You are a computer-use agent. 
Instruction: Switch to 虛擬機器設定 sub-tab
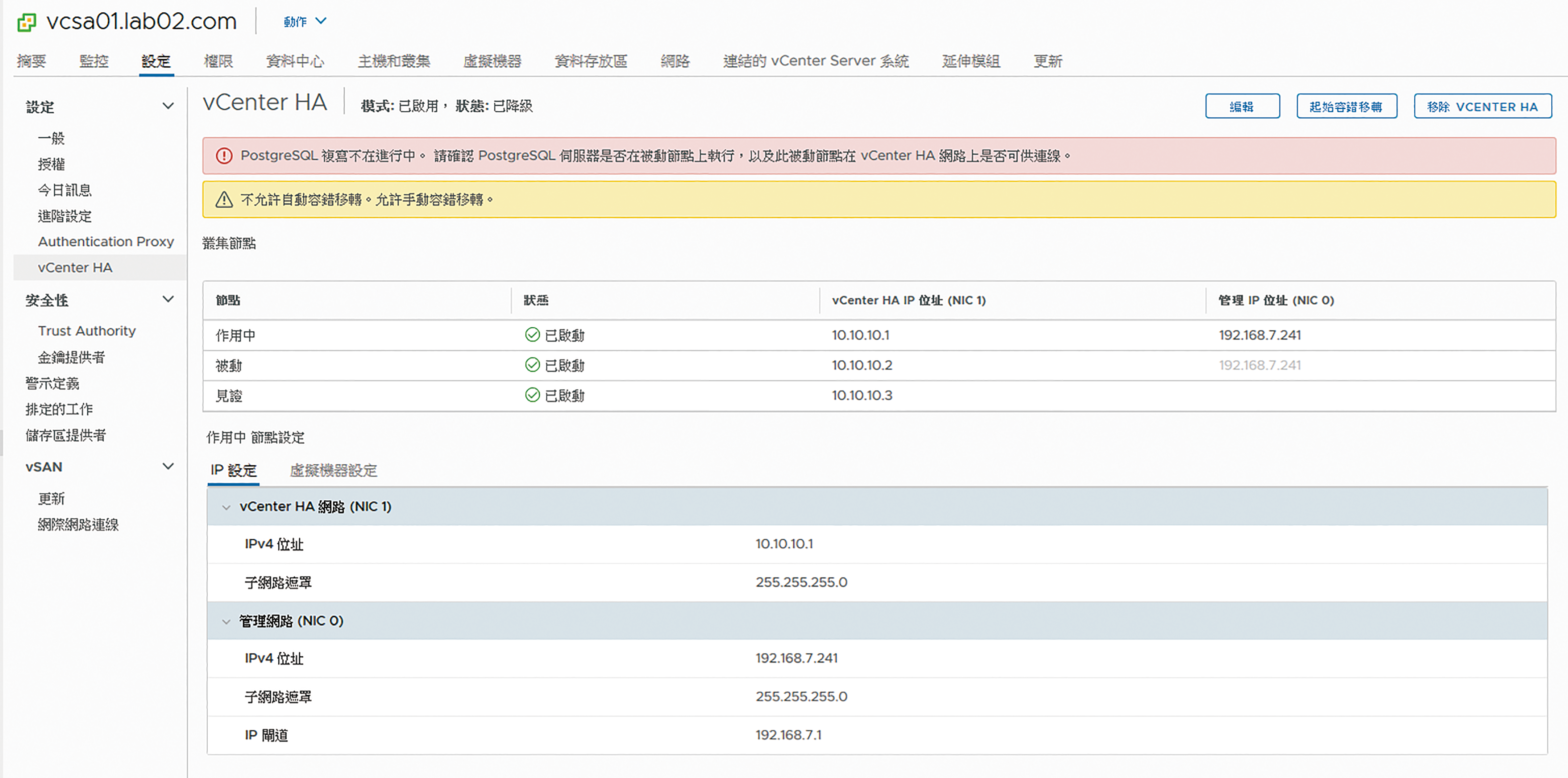point(334,470)
